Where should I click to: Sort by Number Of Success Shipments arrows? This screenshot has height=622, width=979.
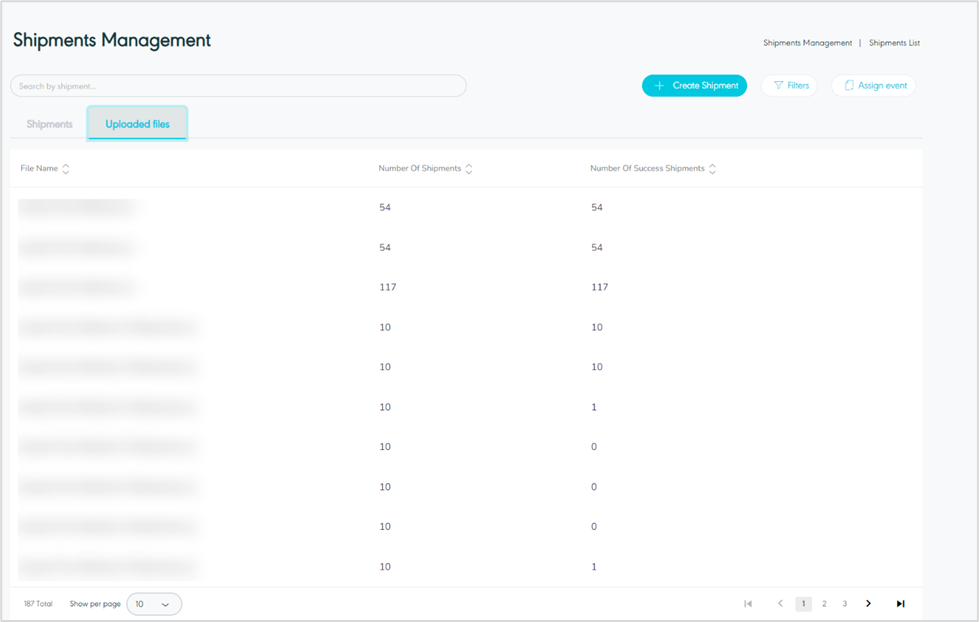click(712, 169)
